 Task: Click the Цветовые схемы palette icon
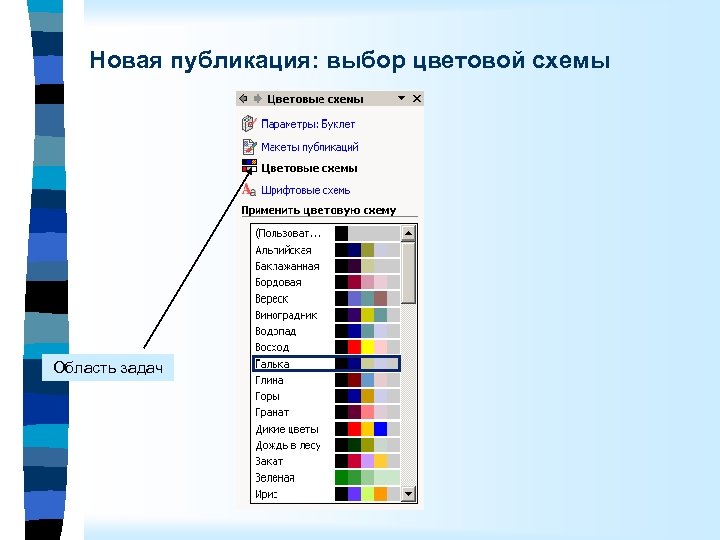coord(249,166)
